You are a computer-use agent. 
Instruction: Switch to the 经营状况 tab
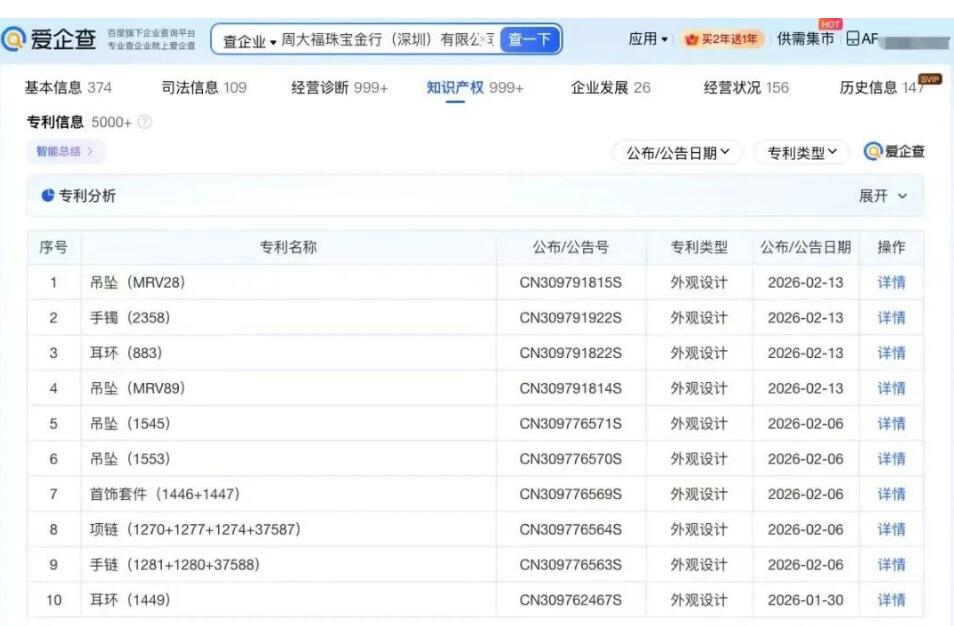tap(745, 88)
